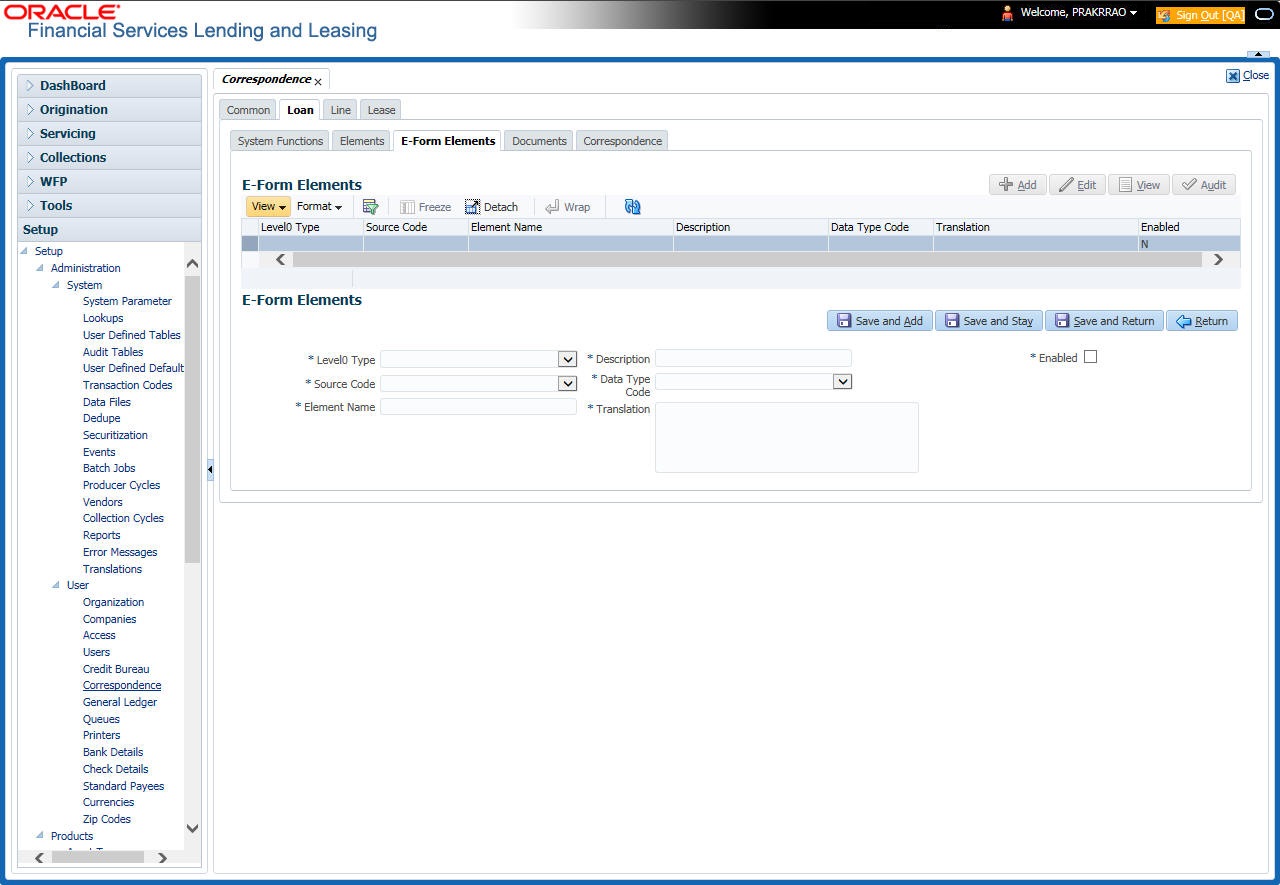Close the Correspondence tab with the x
1280x885 pixels.
(x=318, y=81)
